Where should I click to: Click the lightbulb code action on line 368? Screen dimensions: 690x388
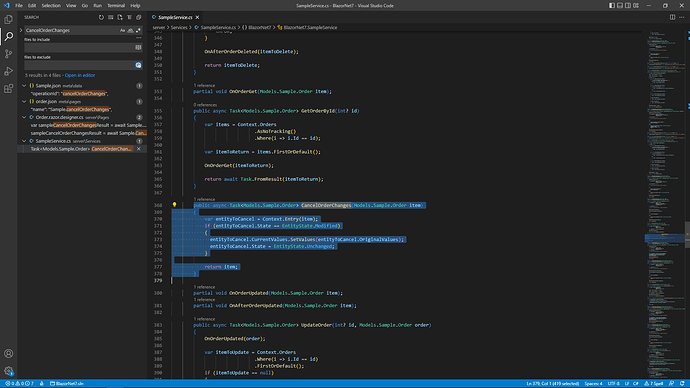point(174,205)
